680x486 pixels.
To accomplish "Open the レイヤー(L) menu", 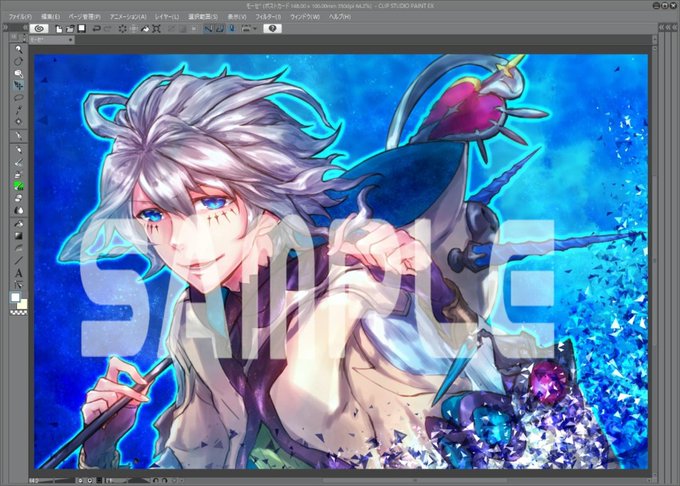I will click(167, 16).
